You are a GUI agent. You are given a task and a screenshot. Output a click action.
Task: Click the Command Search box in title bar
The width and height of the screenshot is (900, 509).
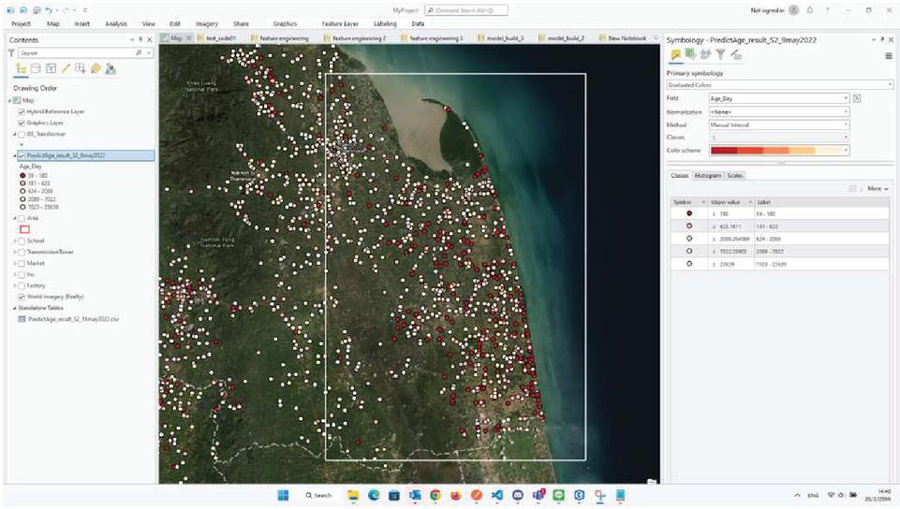point(466,10)
